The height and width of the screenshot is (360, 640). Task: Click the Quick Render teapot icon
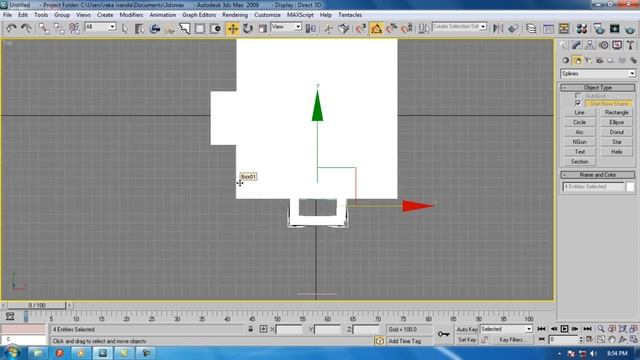click(630, 28)
